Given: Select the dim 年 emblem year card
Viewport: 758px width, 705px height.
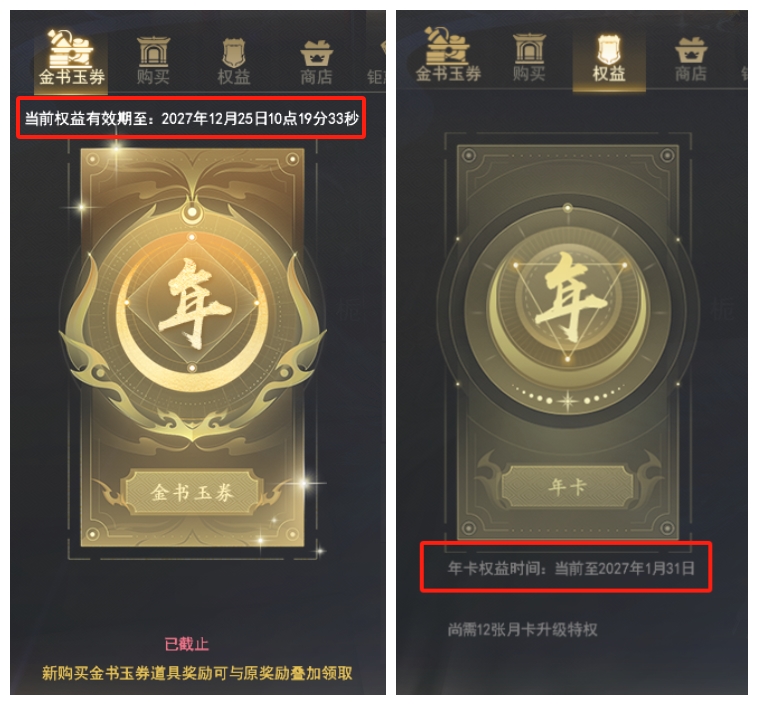Looking at the screenshot, I should click(x=568, y=342).
